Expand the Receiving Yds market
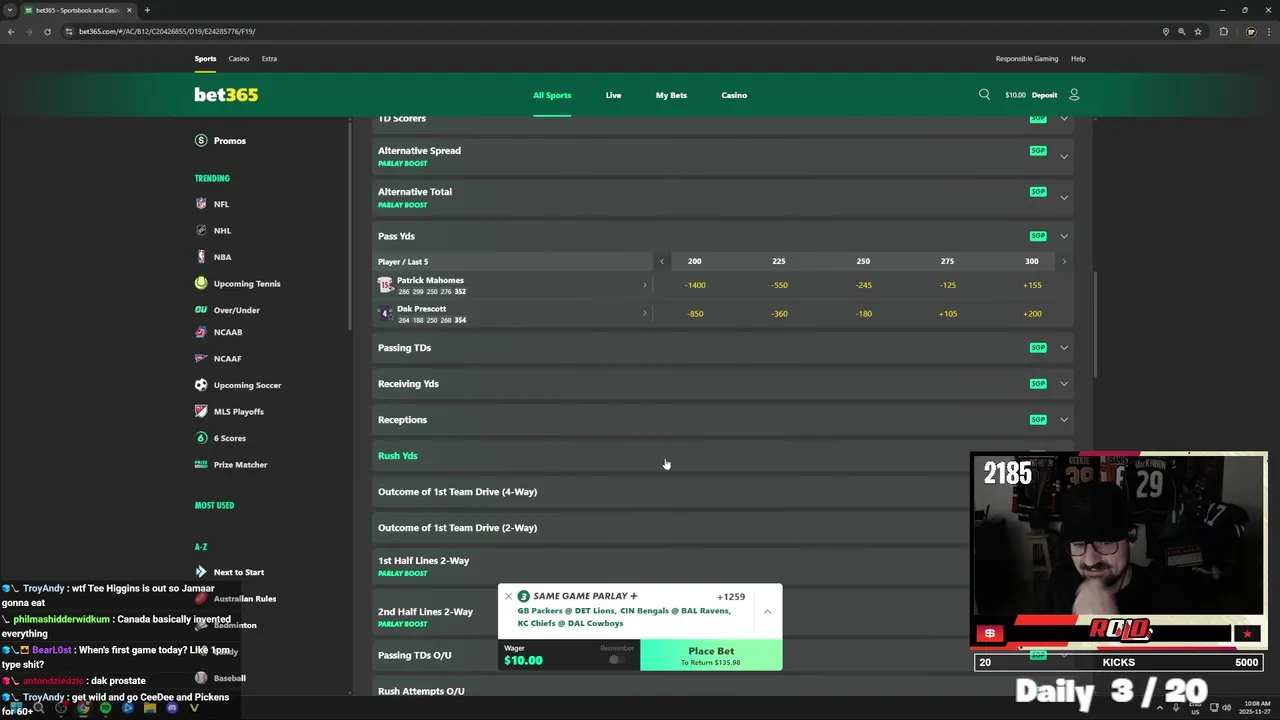Image resolution: width=1280 pixels, height=720 pixels. (x=1064, y=384)
